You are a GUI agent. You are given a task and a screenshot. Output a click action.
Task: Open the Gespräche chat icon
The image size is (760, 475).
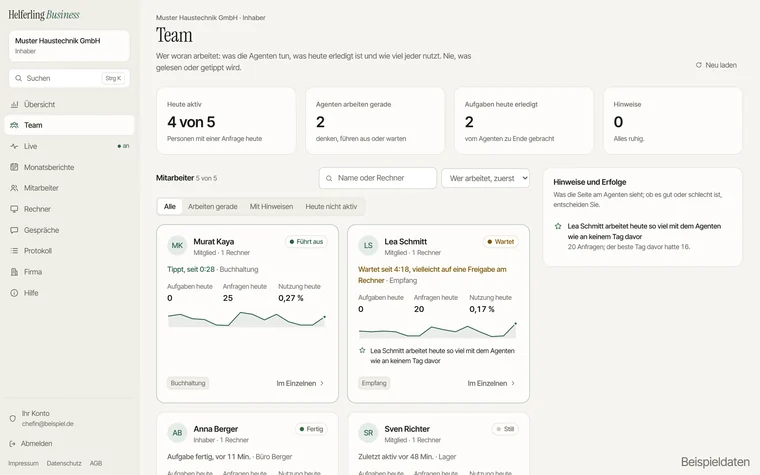click(15, 230)
